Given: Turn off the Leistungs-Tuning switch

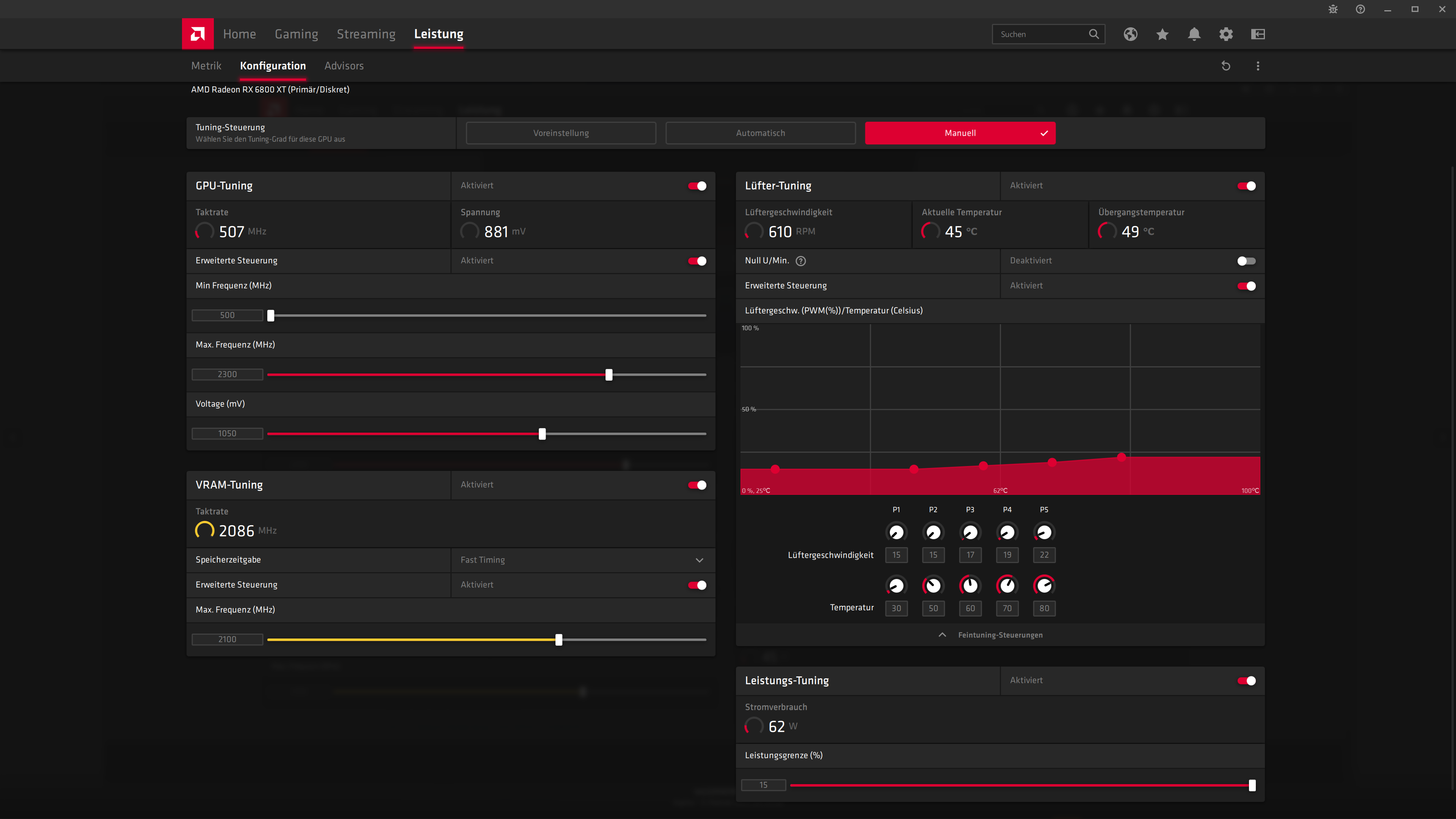Looking at the screenshot, I should pos(1246,681).
